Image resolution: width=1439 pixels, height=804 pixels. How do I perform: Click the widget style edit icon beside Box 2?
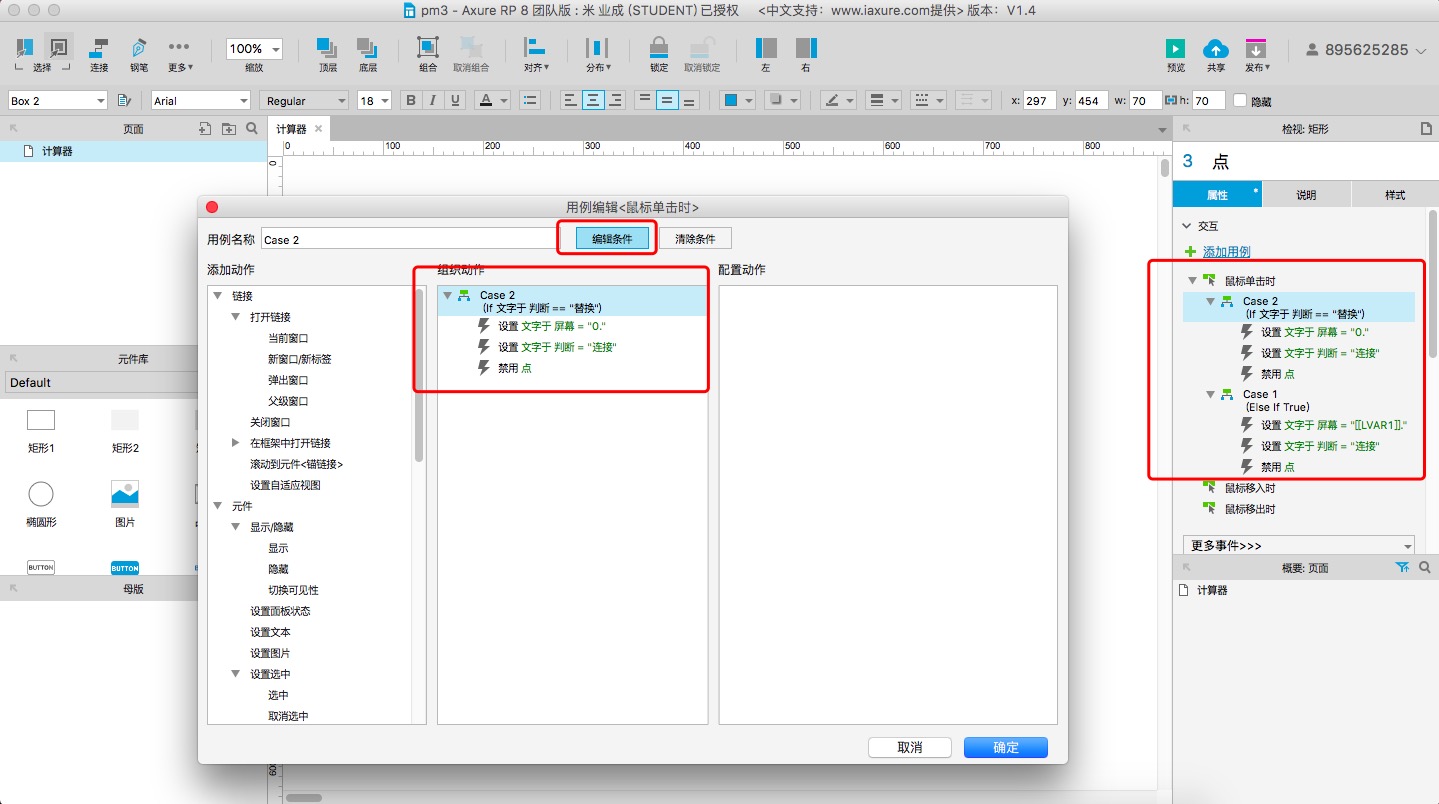[125, 100]
